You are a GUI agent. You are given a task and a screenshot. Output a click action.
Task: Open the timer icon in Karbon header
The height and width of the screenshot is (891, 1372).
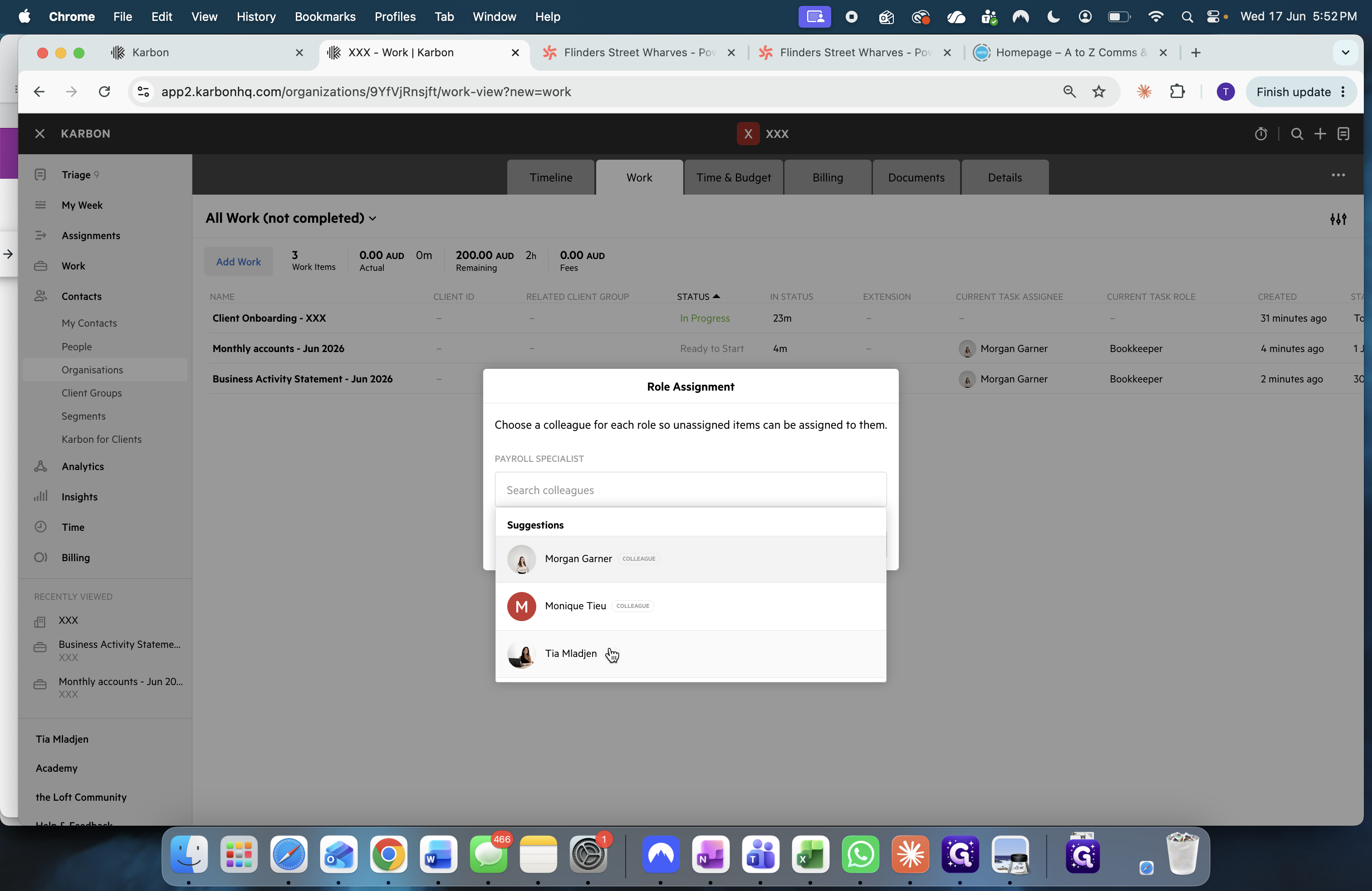click(x=1261, y=134)
